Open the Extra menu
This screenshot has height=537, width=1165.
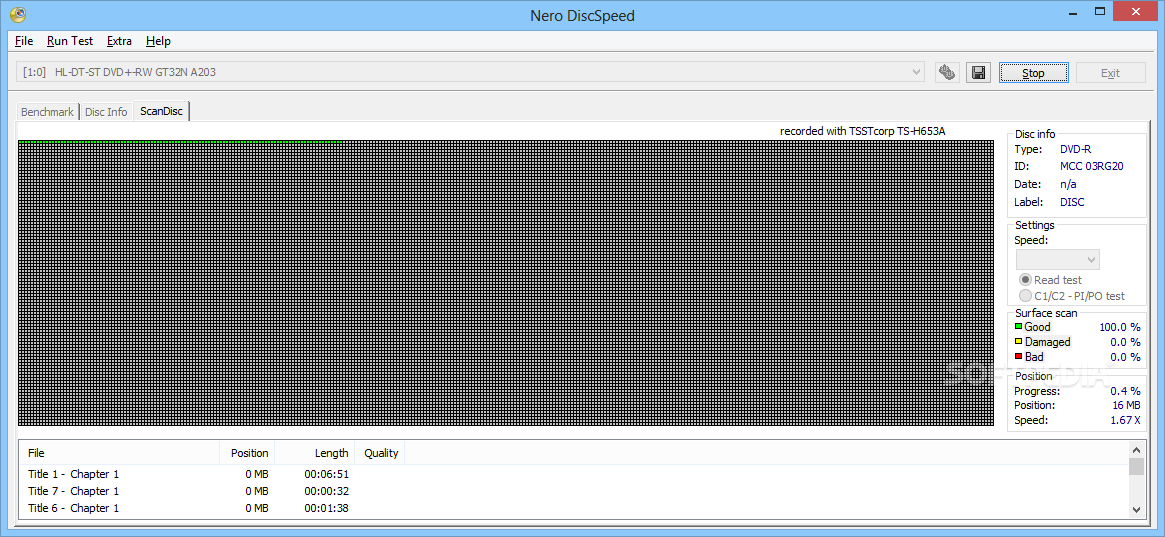119,41
